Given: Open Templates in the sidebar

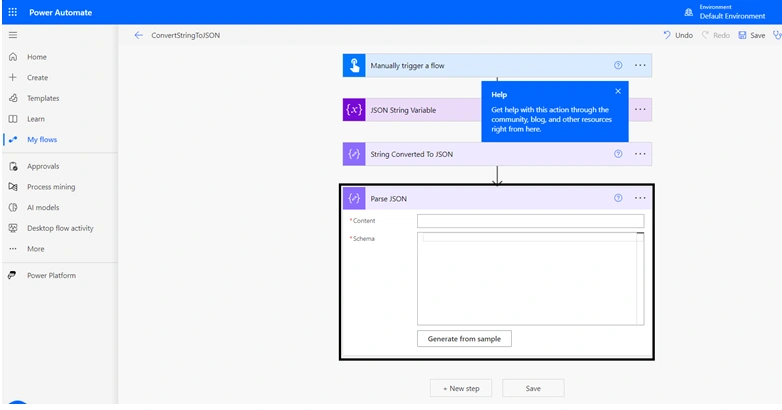Looking at the screenshot, I should pyautogui.click(x=43, y=98).
